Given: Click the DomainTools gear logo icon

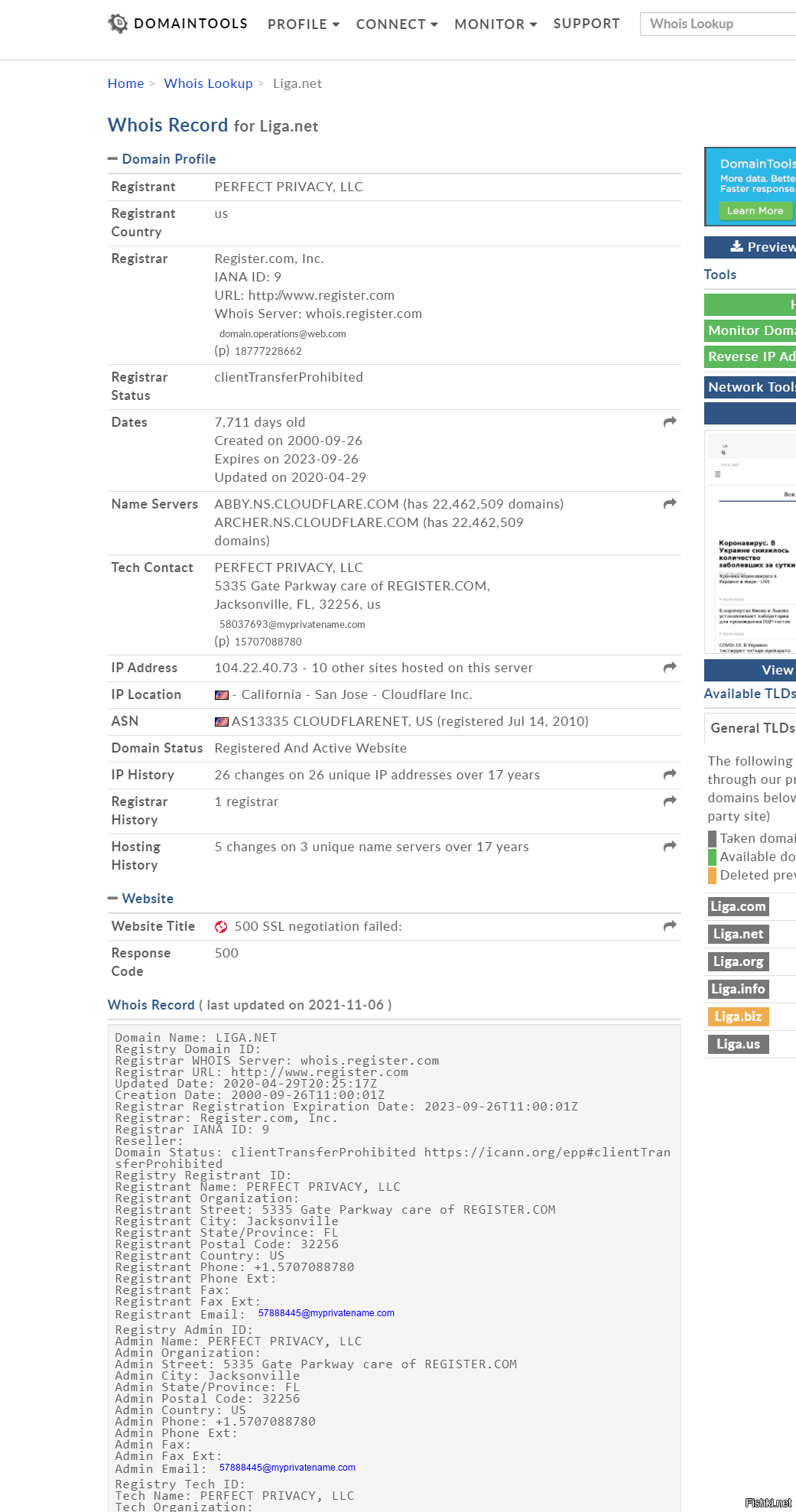Looking at the screenshot, I should point(118,24).
